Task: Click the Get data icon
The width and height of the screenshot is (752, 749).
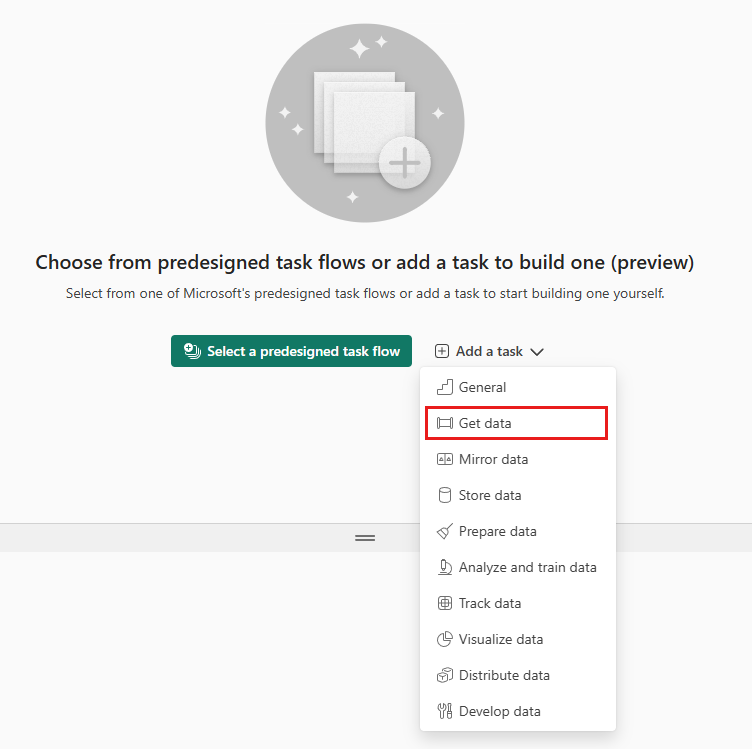Action: (445, 423)
